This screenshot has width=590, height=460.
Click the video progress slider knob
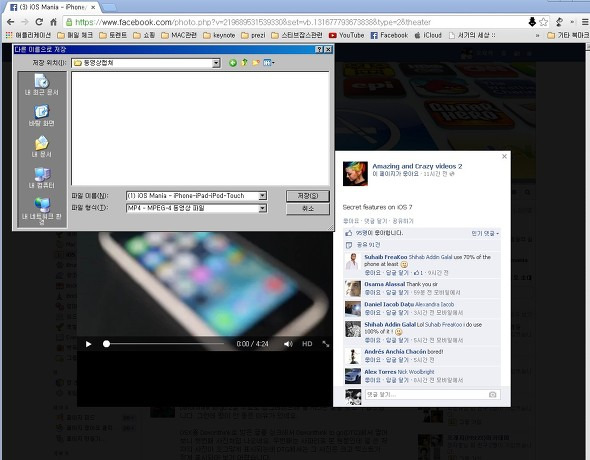(x=106, y=344)
